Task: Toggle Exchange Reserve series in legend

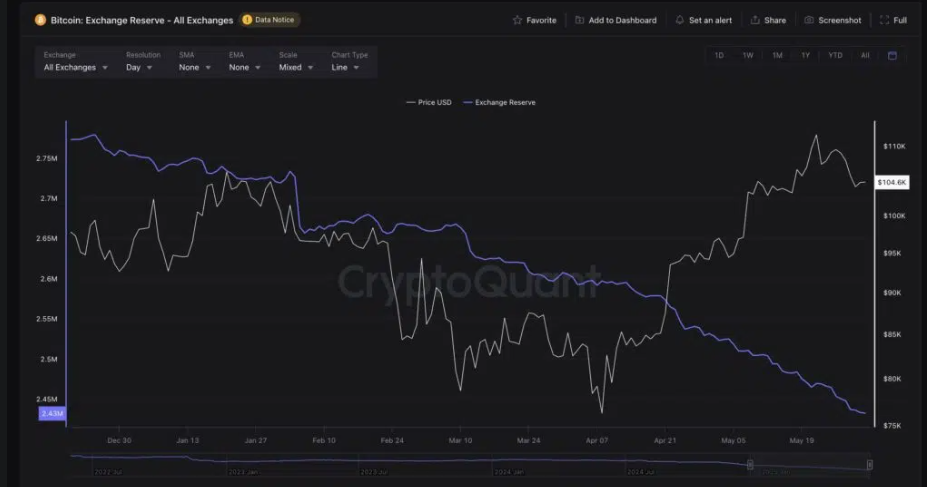Action: pos(499,102)
